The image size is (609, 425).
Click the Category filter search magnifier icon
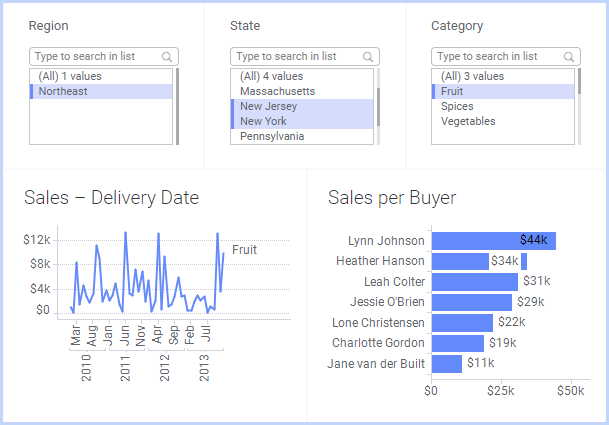click(x=570, y=57)
